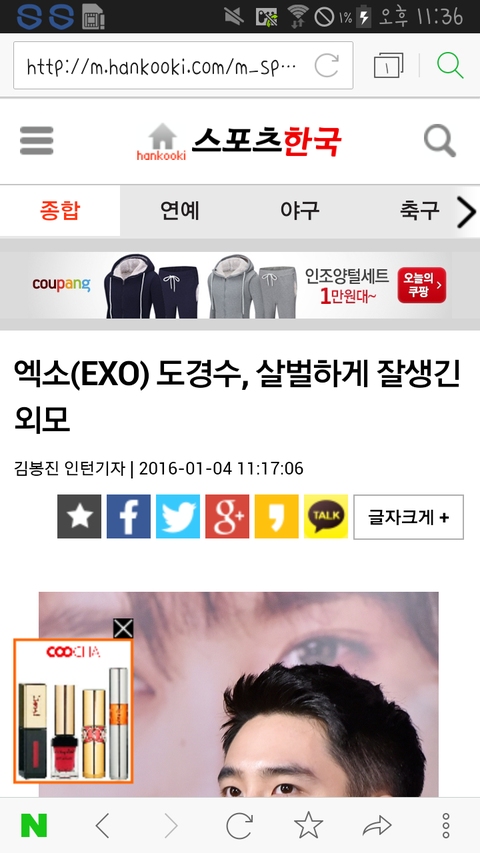Image resolution: width=480 pixels, height=853 pixels.
Task: Switch to the 야구 tab
Action: pos(299,211)
